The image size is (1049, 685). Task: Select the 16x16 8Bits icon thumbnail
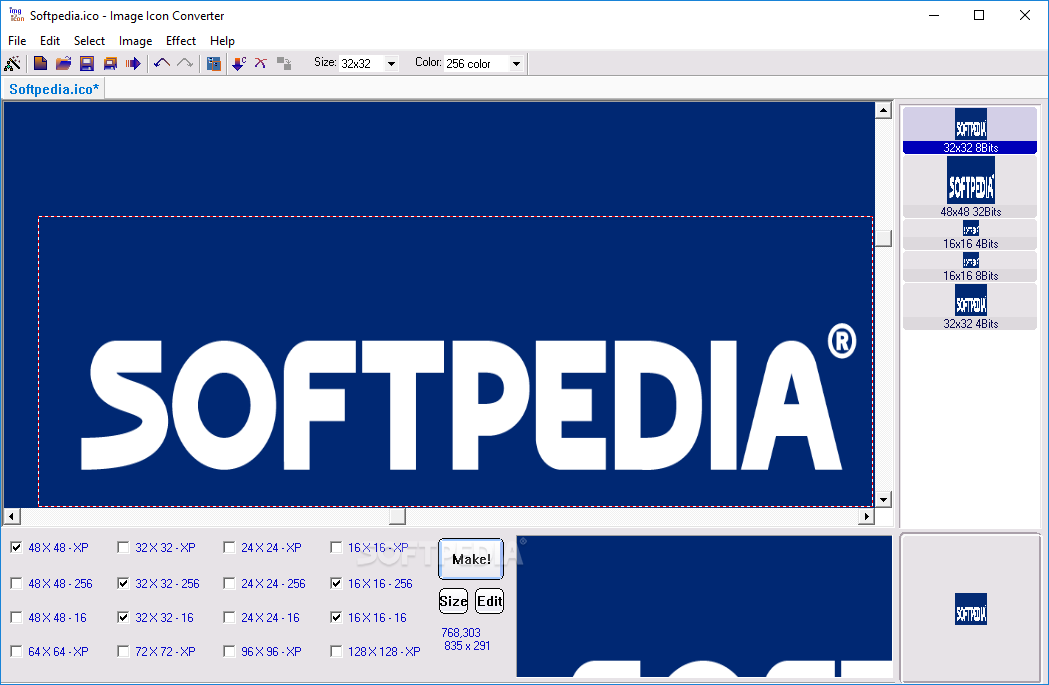970,267
